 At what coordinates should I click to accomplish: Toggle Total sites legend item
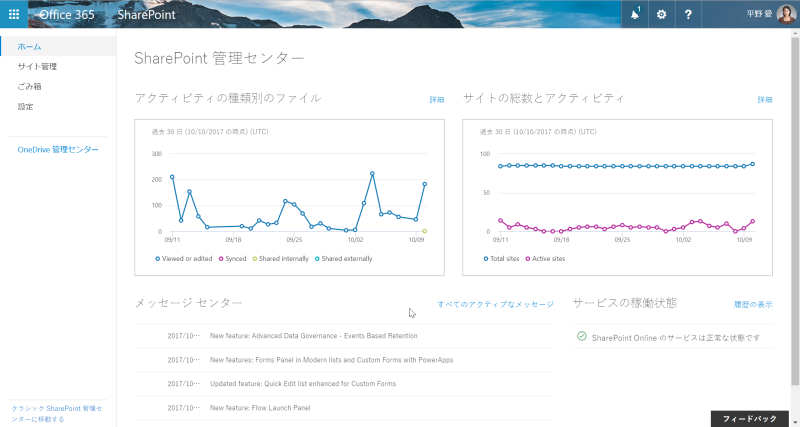pyautogui.click(x=501, y=259)
